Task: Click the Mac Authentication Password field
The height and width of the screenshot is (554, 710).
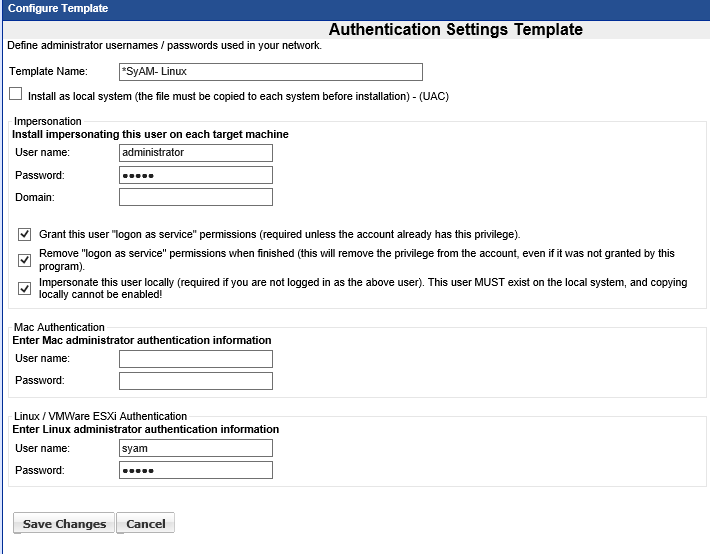Action: click(195, 381)
